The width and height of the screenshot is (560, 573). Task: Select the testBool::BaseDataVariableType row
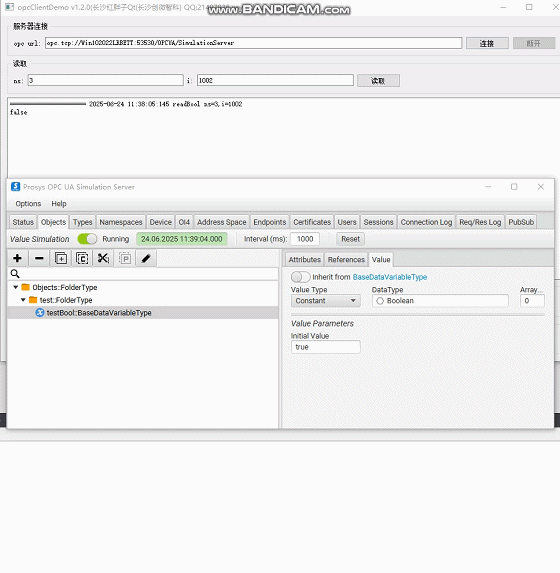143,313
